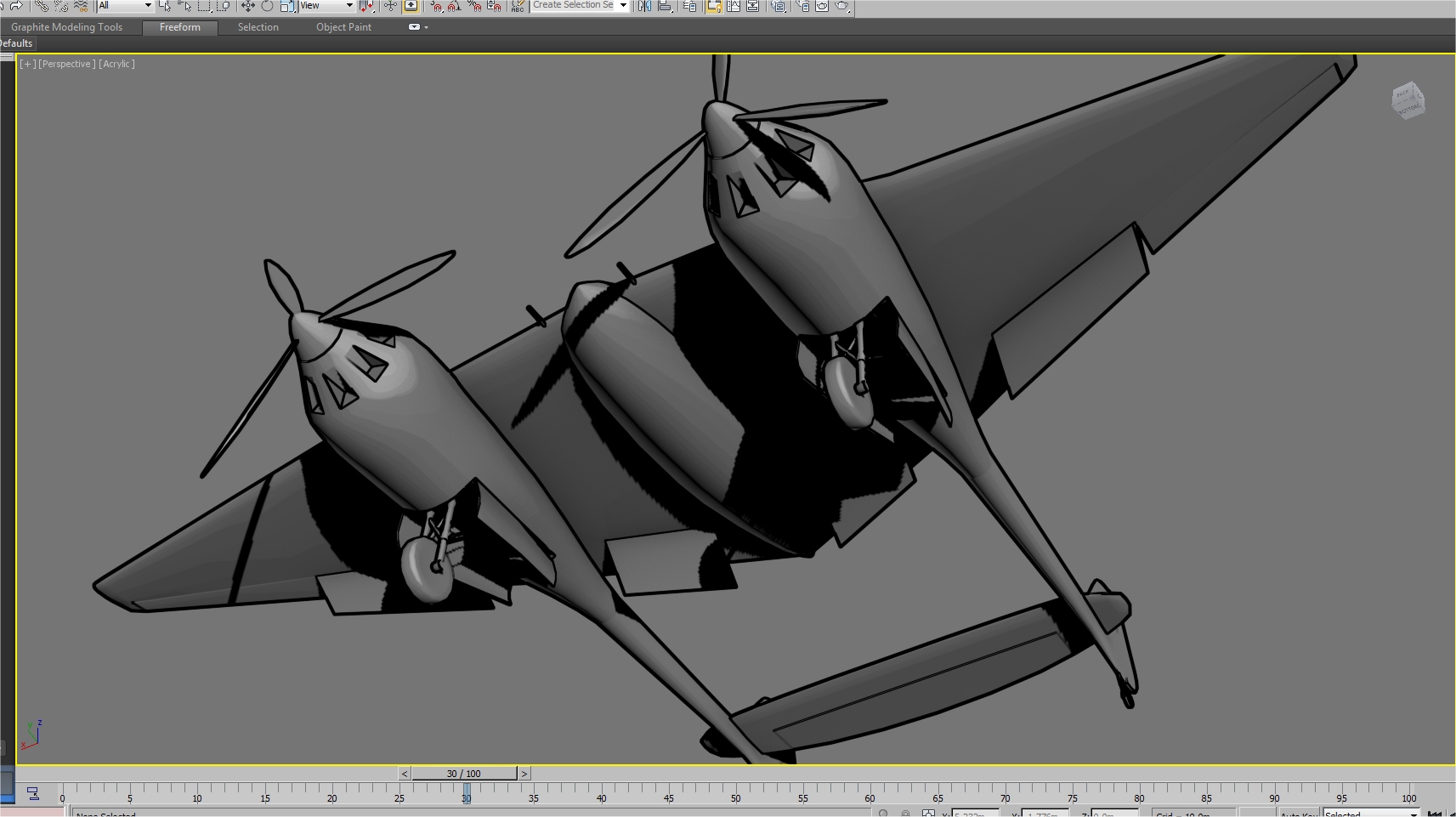Open the Render Setup icon
The width and height of the screenshot is (1456, 817).
tap(803, 6)
